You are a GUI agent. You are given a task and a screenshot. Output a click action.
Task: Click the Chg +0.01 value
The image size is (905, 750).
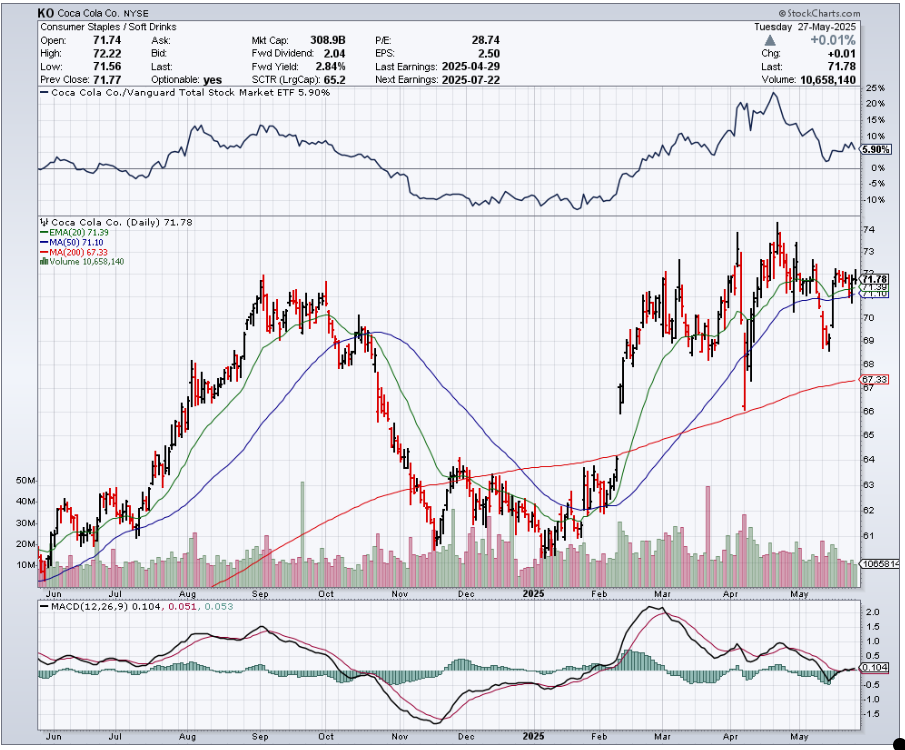pos(843,54)
